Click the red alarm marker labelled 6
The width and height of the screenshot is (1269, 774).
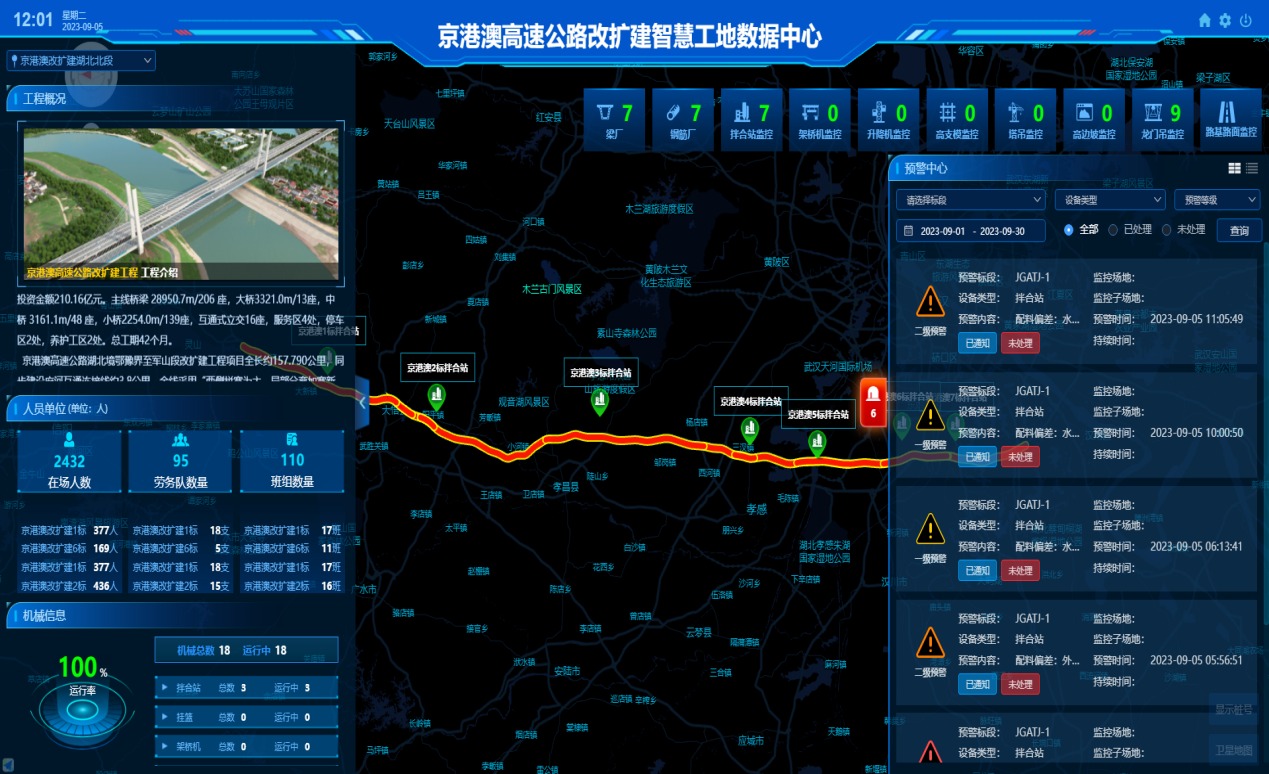pos(873,402)
